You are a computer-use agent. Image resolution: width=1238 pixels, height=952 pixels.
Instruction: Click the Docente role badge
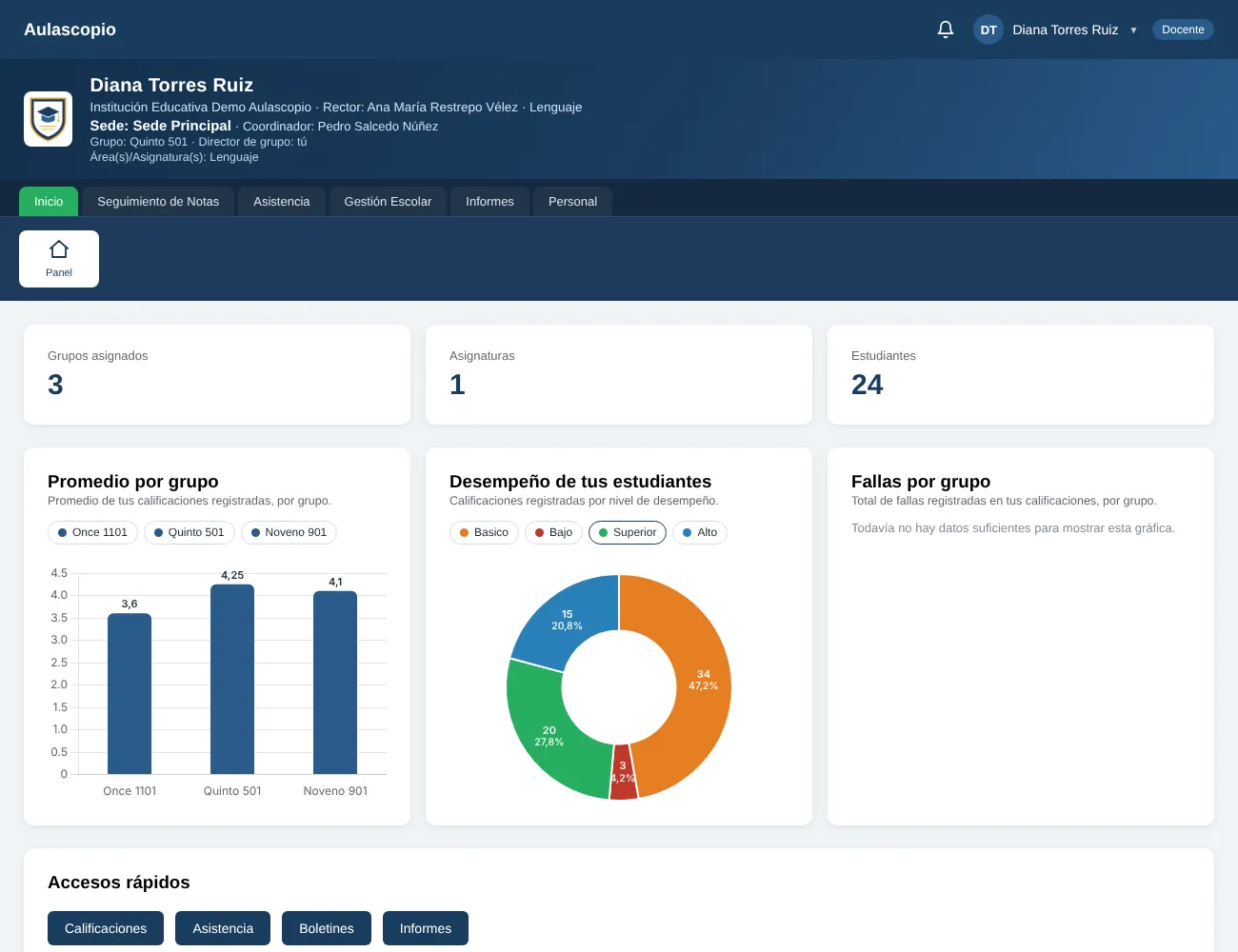(x=1183, y=30)
